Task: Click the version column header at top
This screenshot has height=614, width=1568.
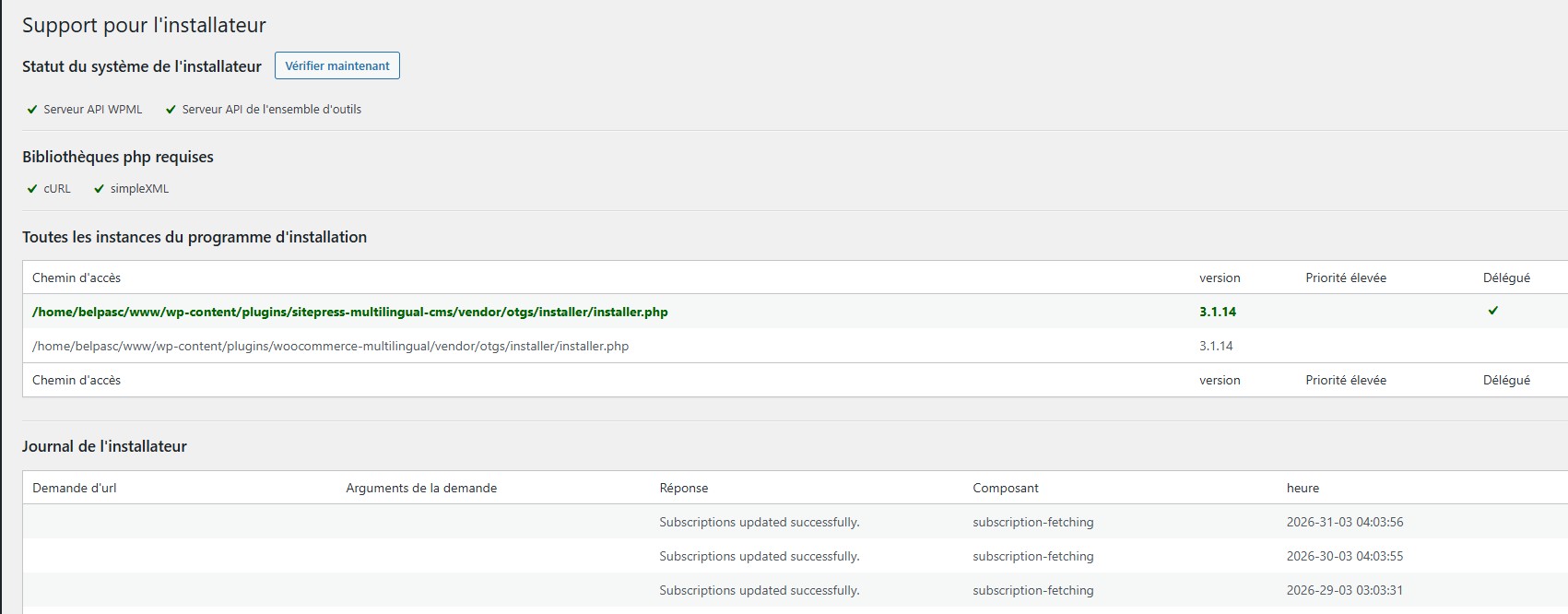Action: coord(1219,277)
